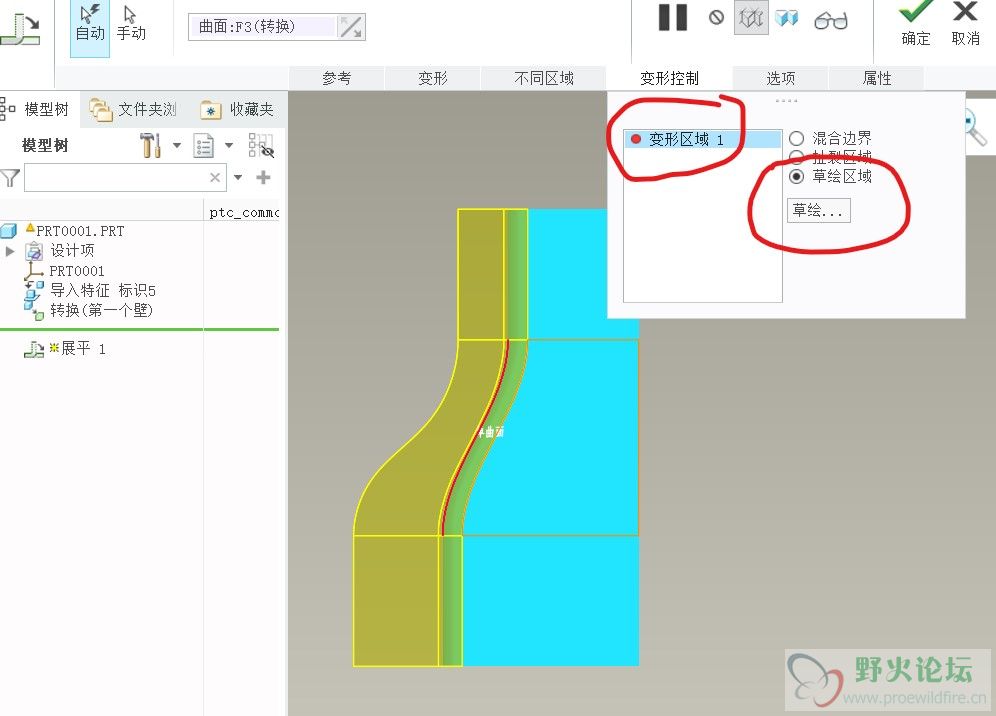The height and width of the screenshot is (716, 996).
Task: Choose the 混合边界 radio option
Action: tap(797, 138)
